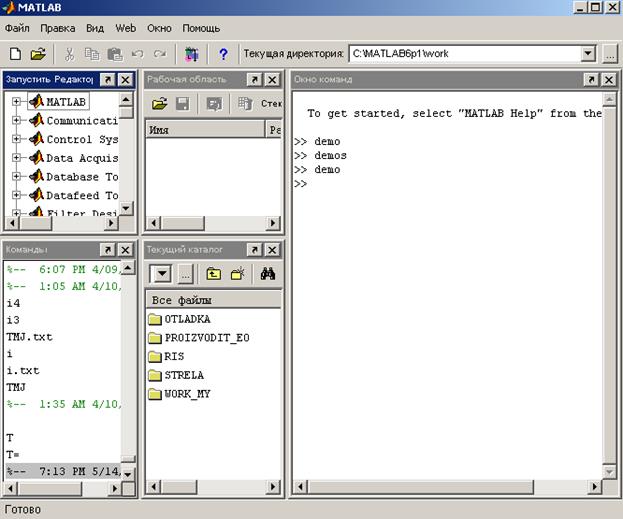Click the Open selection workspace icon

(x=214, y=104)
